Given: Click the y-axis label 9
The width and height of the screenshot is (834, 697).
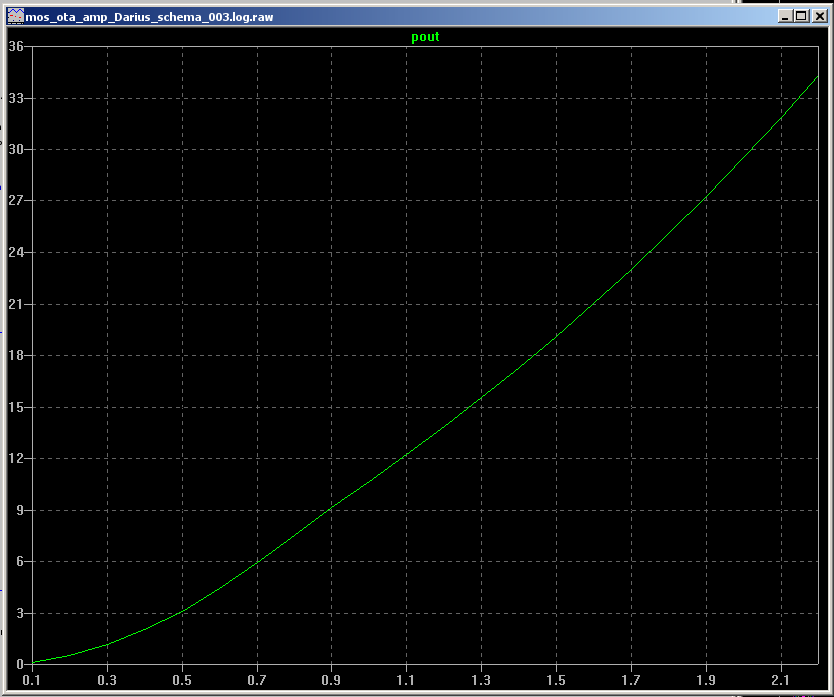Looking at the screenshot, I should coord(20,510).
